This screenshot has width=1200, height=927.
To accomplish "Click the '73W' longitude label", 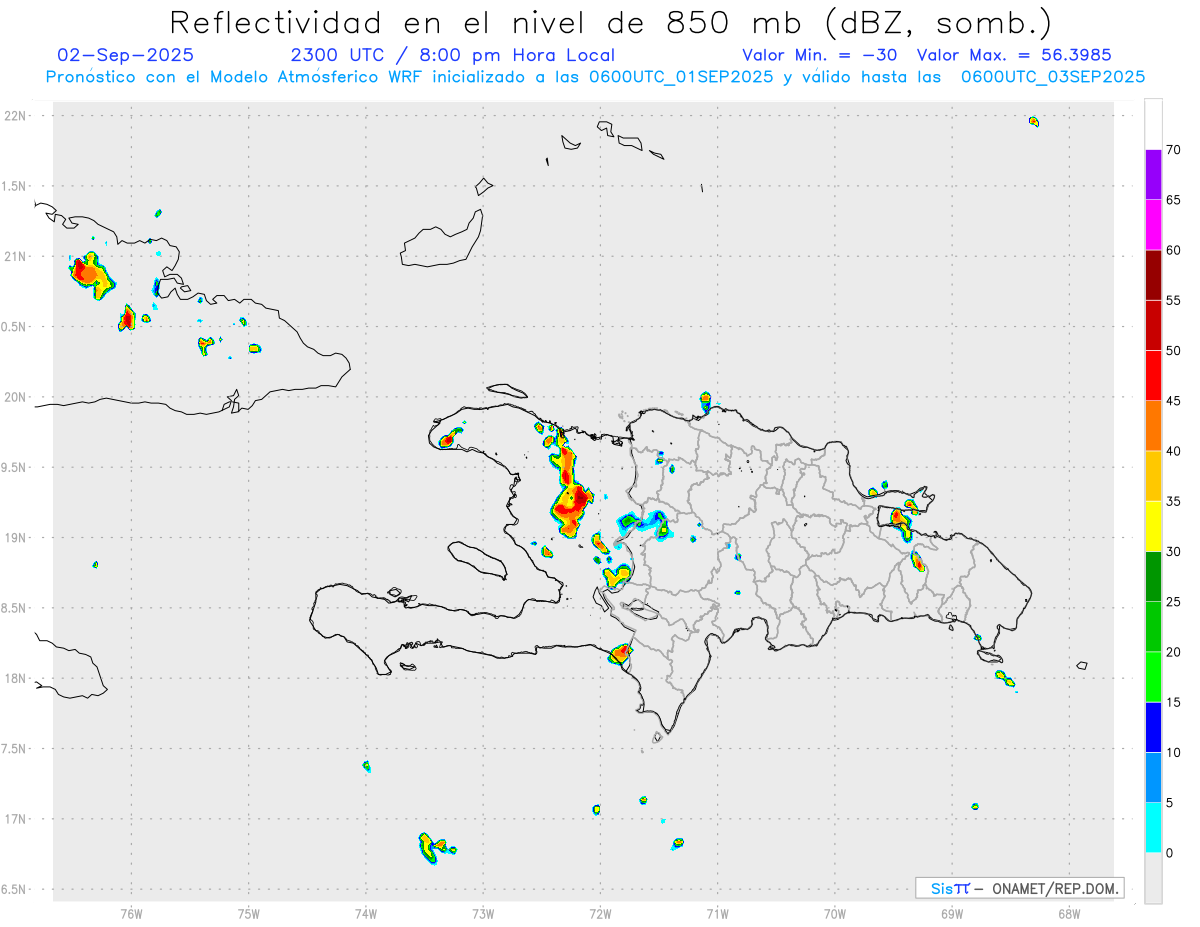I will [x=483, y=913].
